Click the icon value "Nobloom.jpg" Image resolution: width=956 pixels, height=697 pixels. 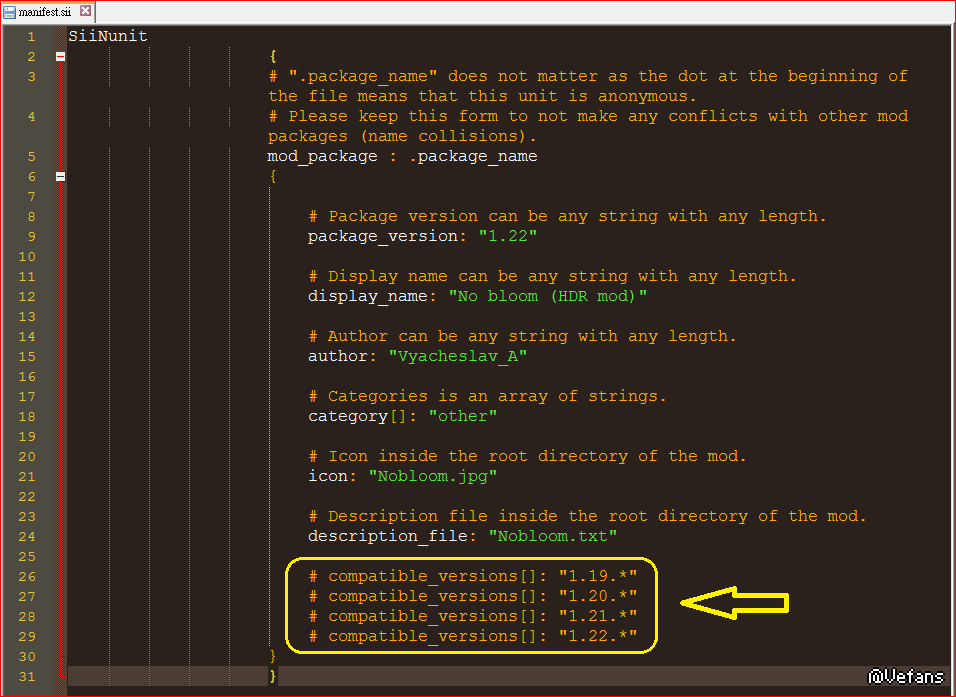pos(433,476)
